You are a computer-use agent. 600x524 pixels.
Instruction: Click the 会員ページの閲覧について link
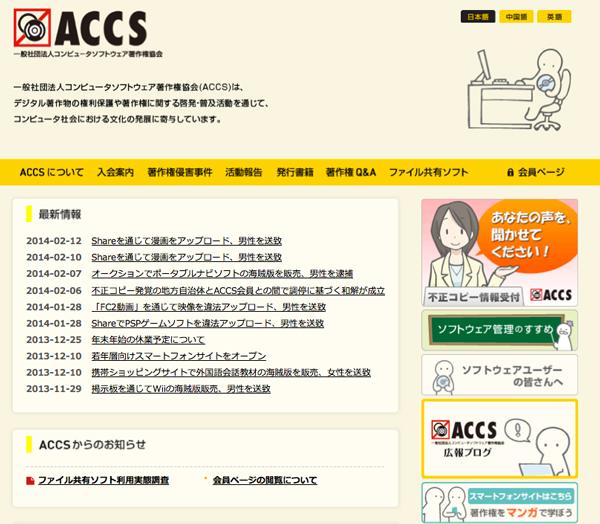[265, 481]
